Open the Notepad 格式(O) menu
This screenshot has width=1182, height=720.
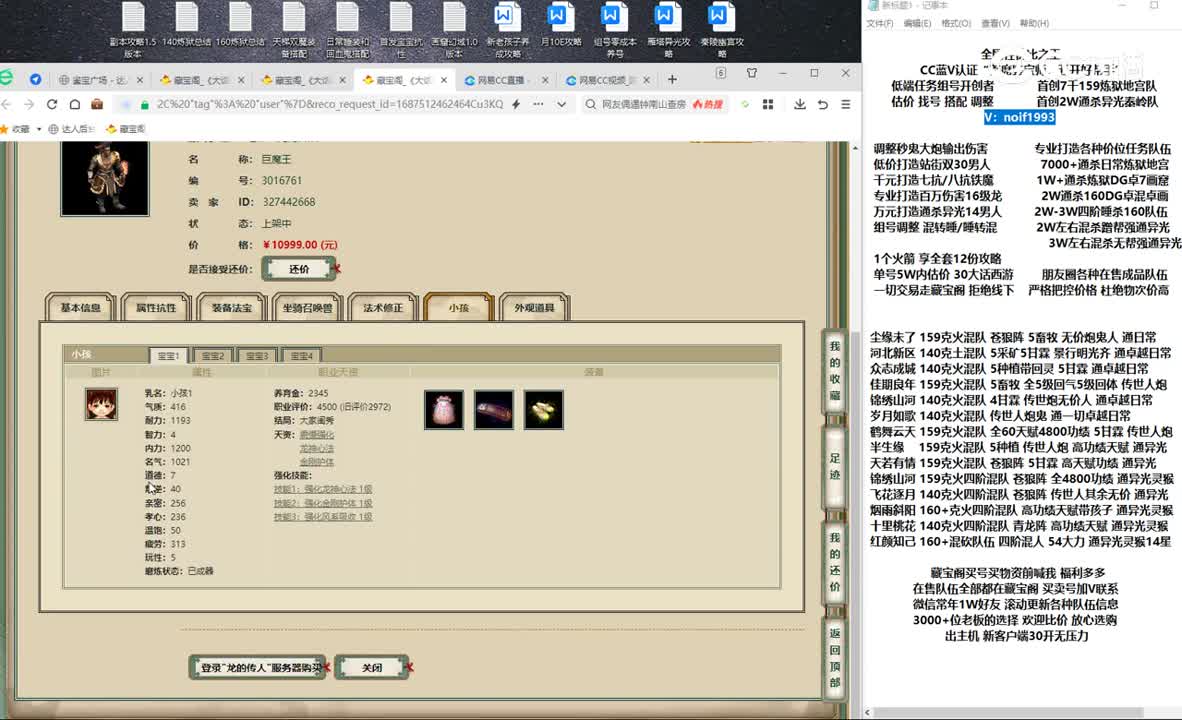[956, 23]
